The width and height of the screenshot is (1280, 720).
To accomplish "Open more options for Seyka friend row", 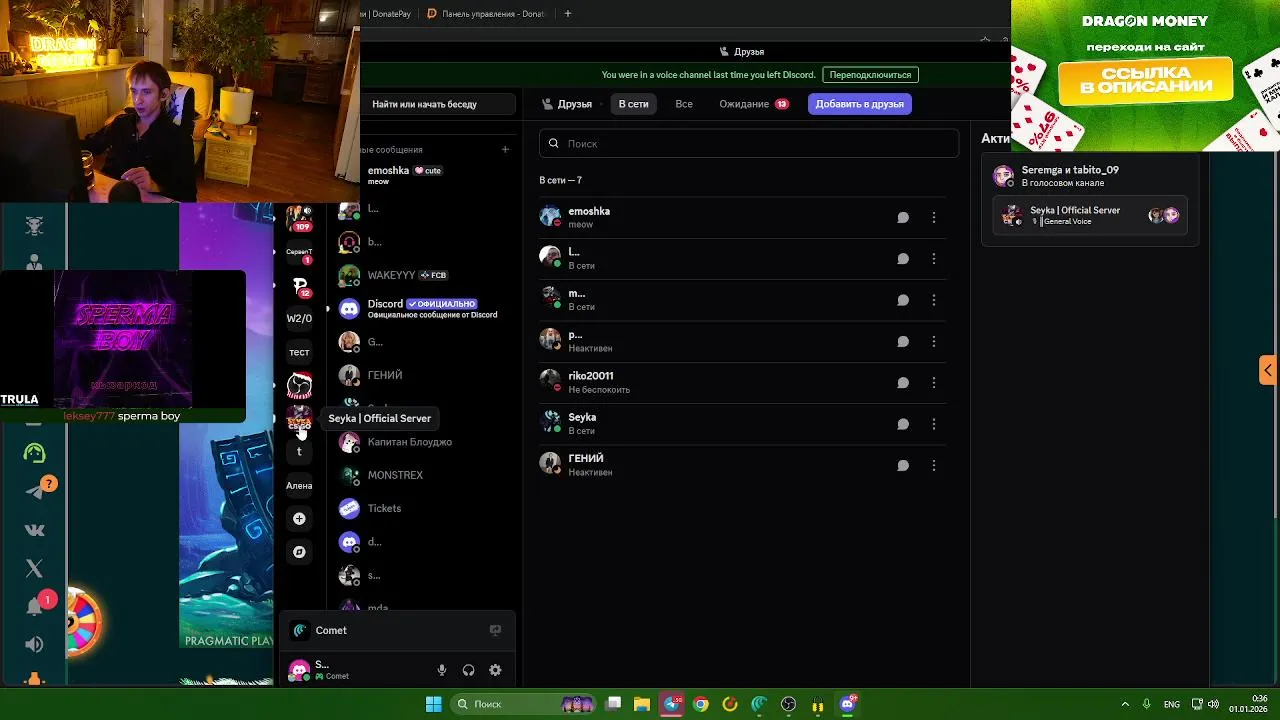I will pyautogui.click(x=934, y=424).
